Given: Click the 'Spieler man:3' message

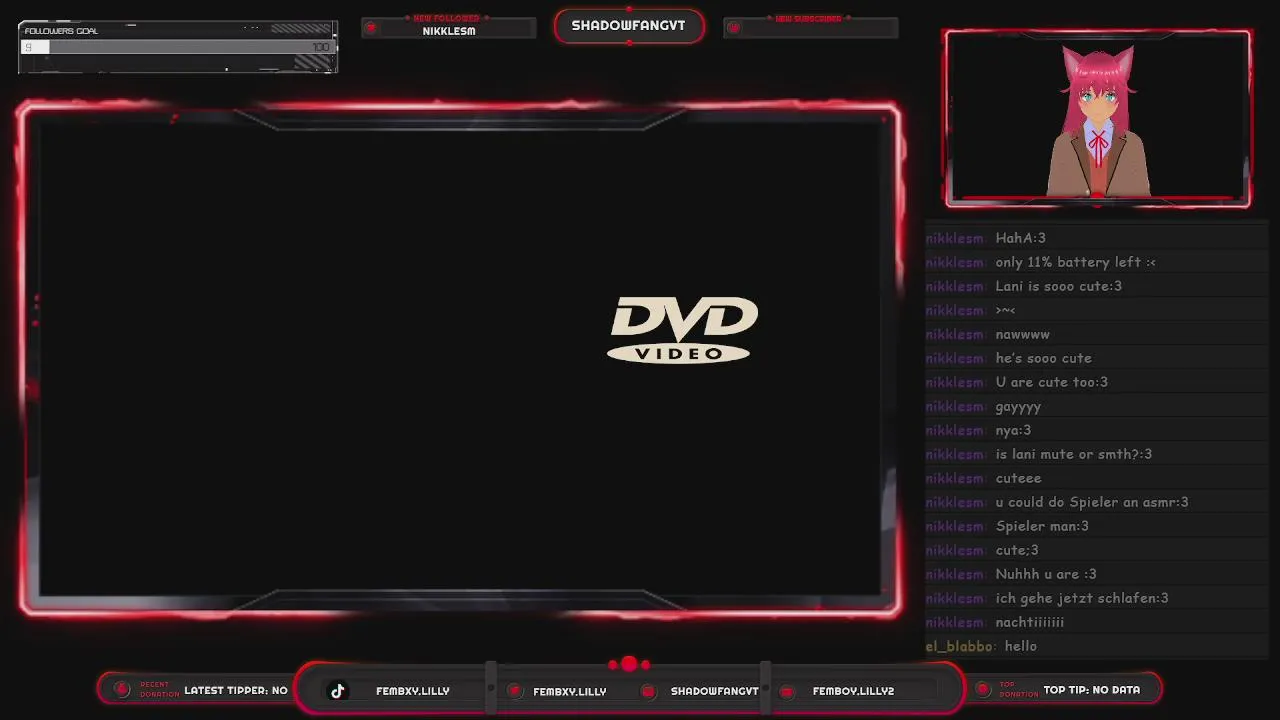Looking at the screenshot, I should [x=1042, y=526].
